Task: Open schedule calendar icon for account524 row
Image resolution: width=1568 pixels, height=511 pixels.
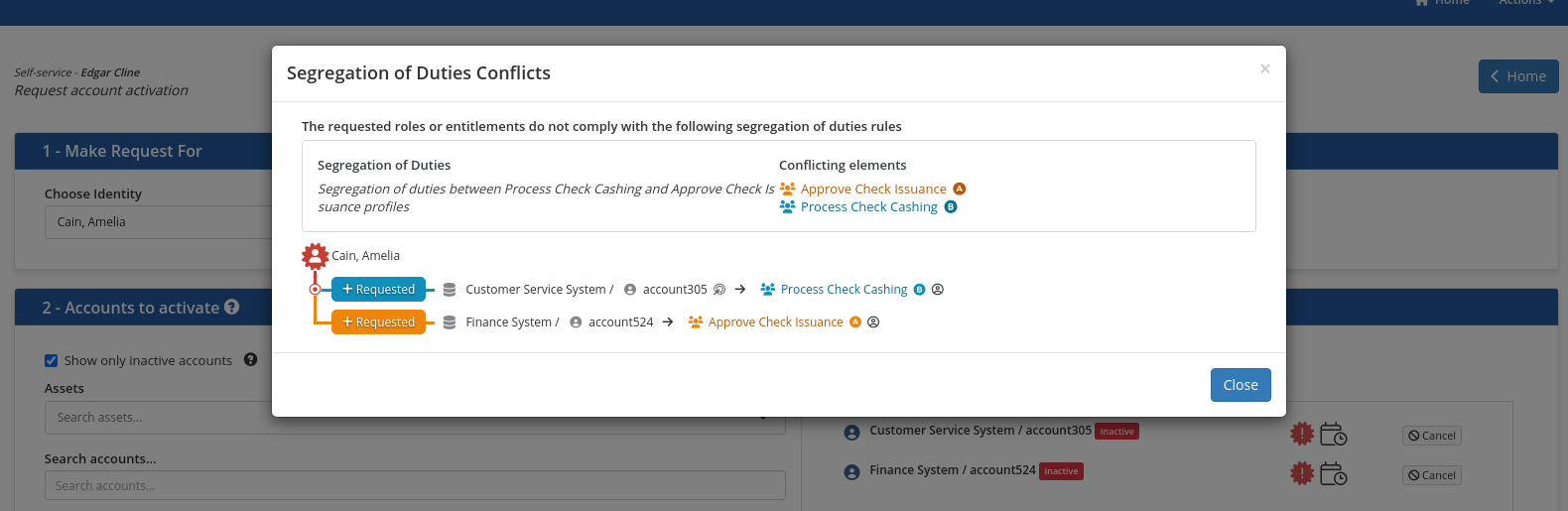Action: tap(1333, 473)
